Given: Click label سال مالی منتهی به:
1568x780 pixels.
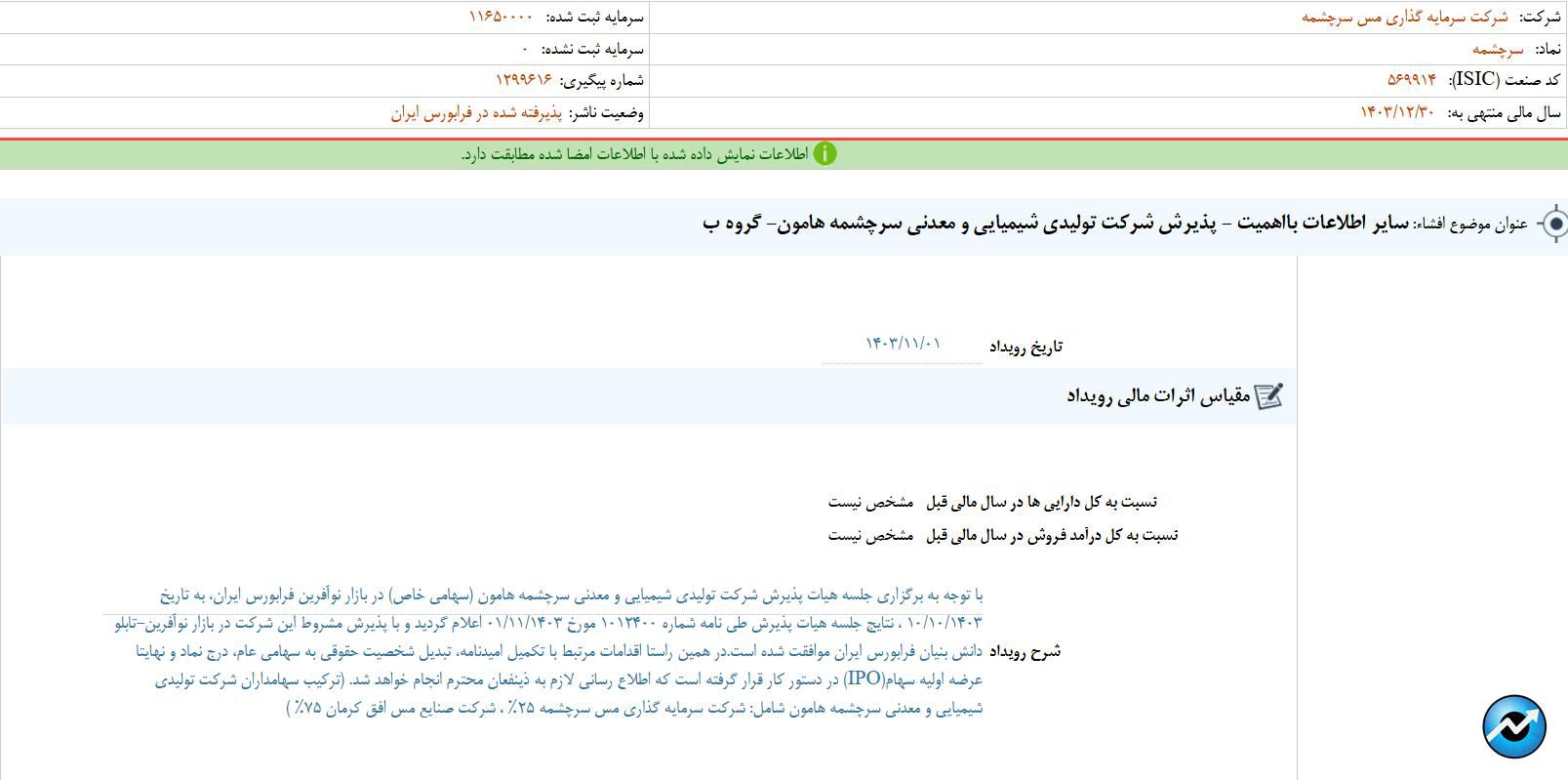Looking at the screenshot, I should (1504, 112).
